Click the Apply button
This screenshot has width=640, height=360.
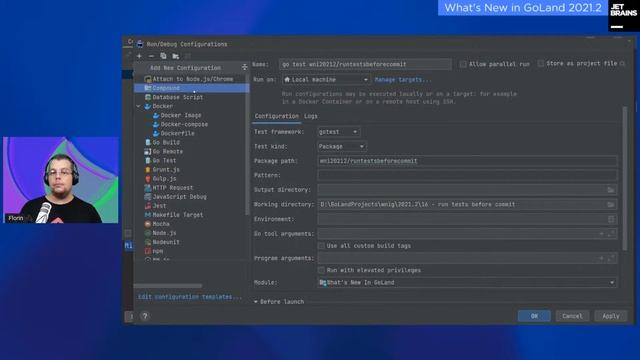click(x=611, y=316)
